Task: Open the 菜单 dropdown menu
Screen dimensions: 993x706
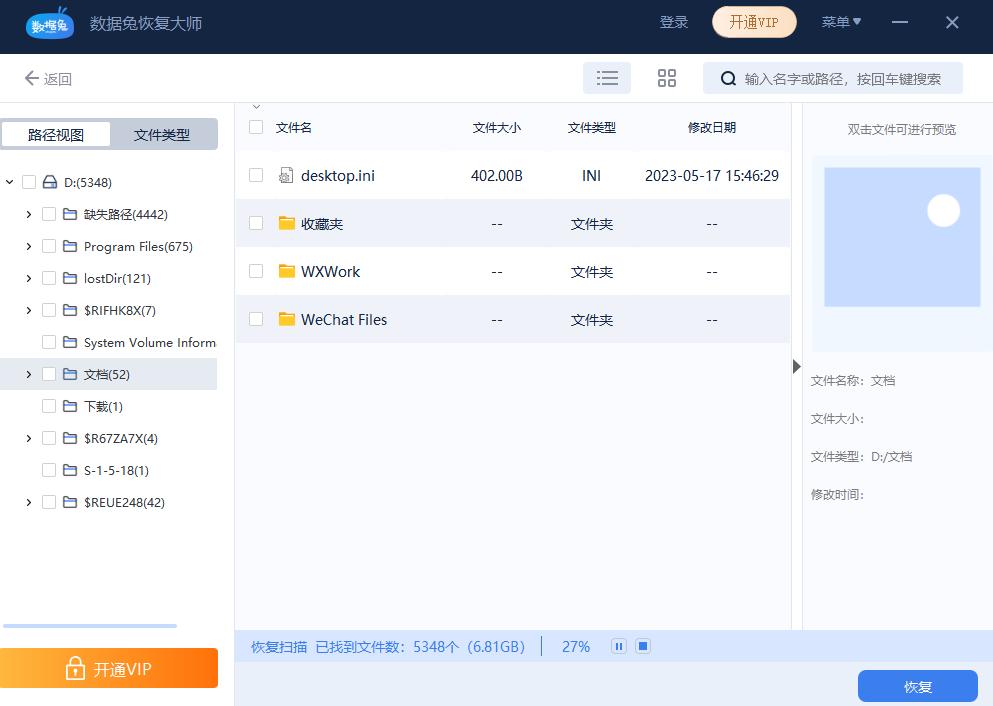Action: [x=841, y=22]
